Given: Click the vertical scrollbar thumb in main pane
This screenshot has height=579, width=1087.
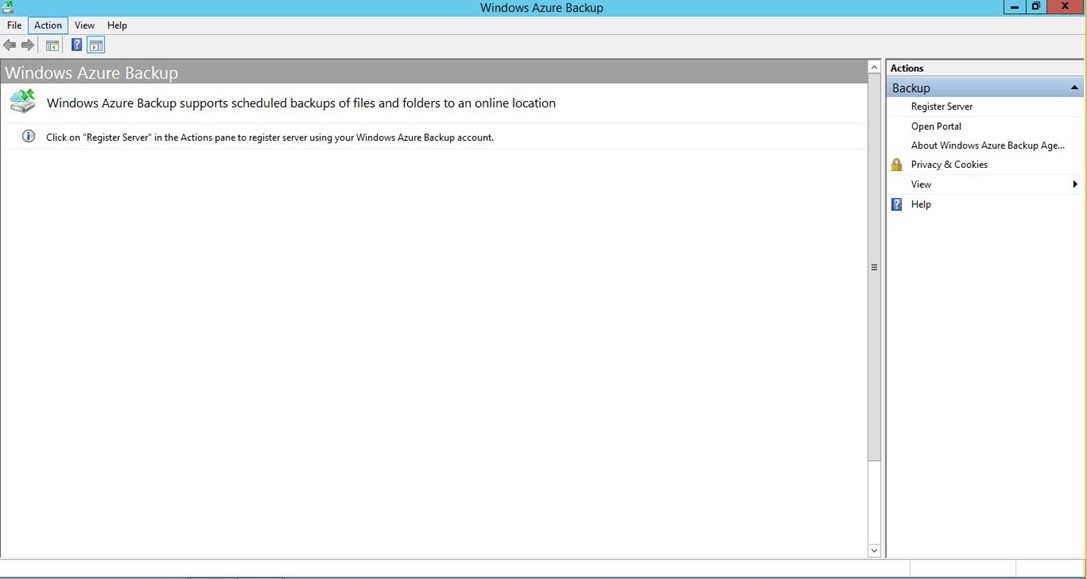Looking at the screenshot, I should [874, 267].
